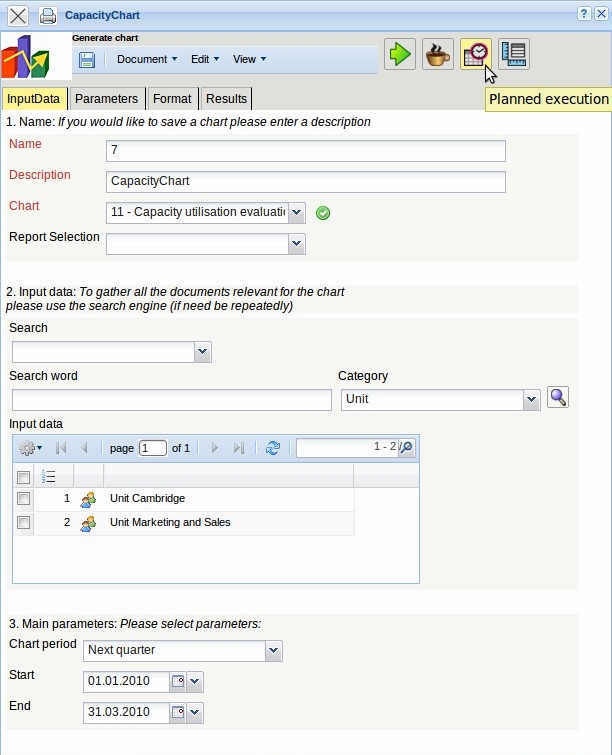
Task: Expand the Chart period dropdown
Action: point(274,650)
